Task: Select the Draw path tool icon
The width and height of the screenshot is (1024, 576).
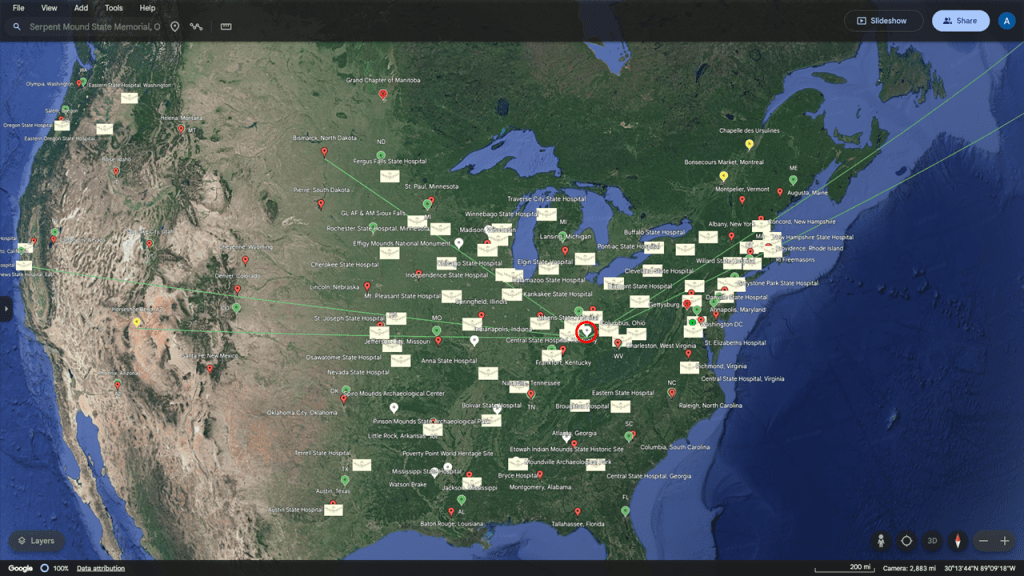Action: point(196,26)
